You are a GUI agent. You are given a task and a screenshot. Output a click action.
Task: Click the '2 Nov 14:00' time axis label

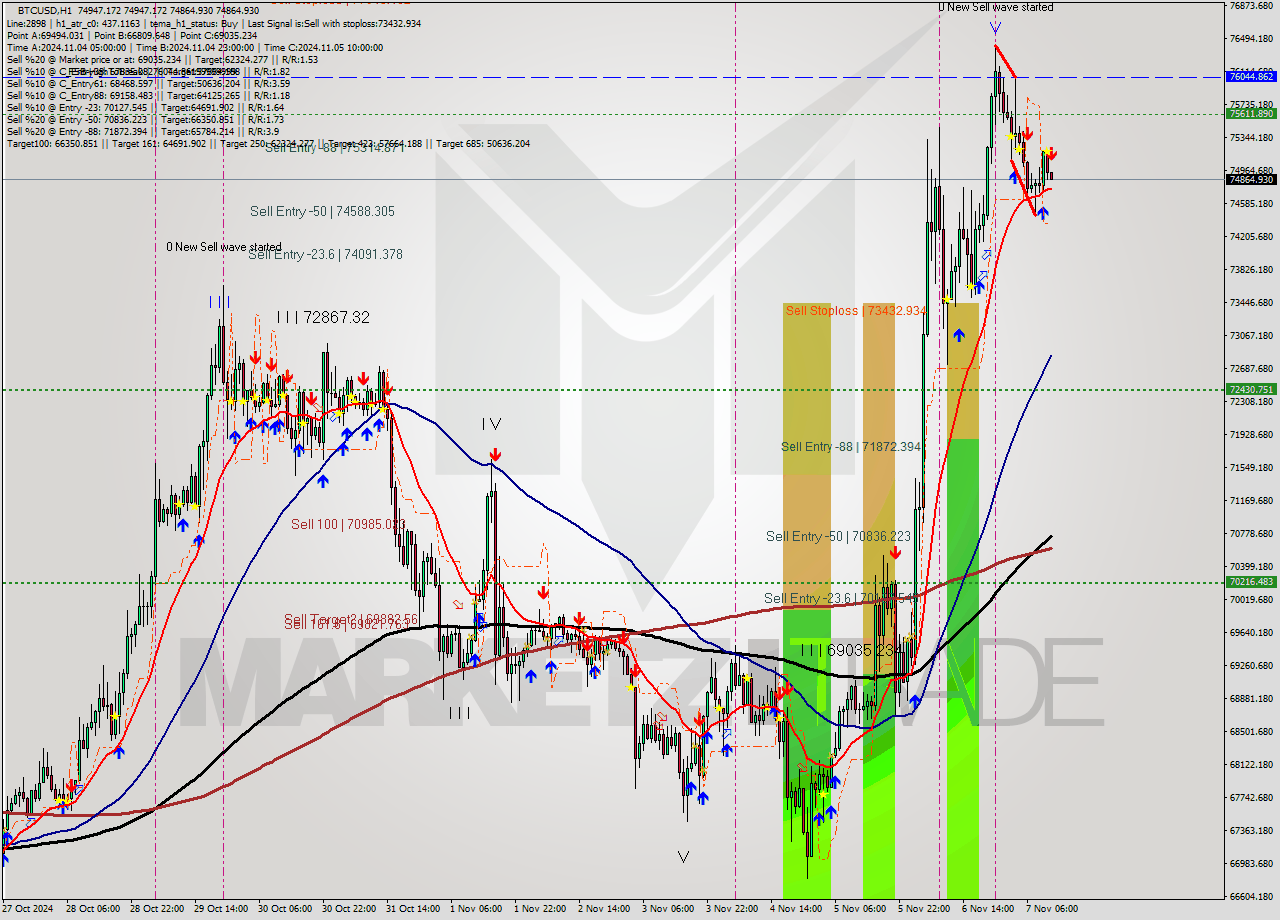coord(605,909)
